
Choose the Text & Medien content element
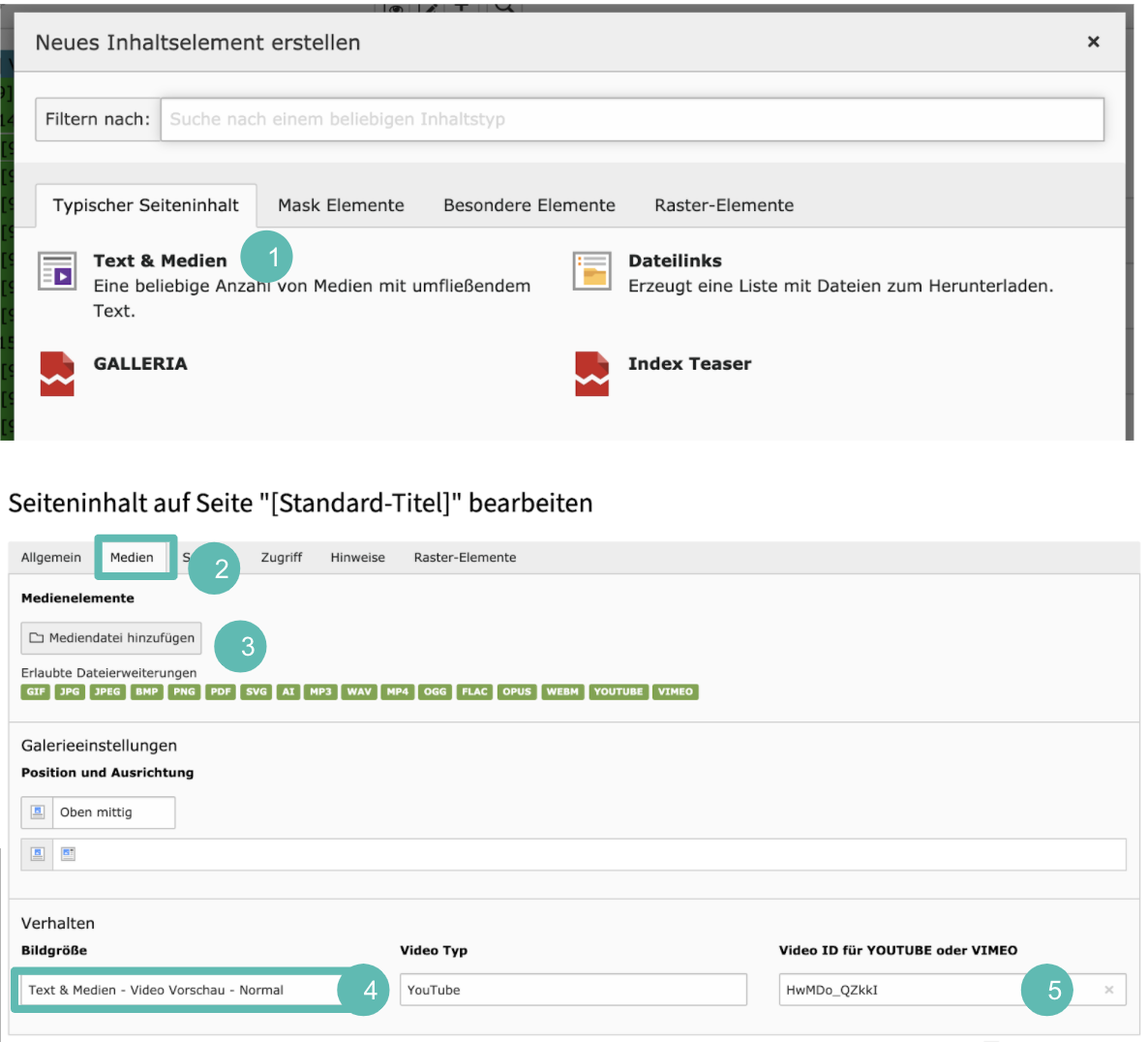160,260
